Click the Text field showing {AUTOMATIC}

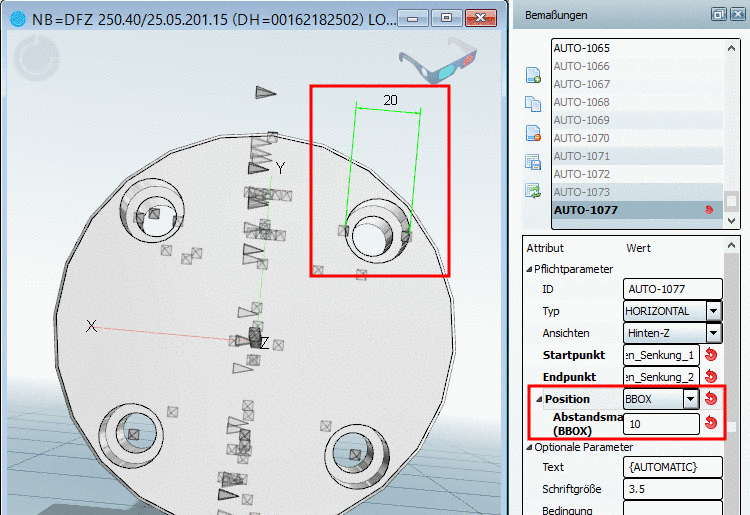(673, 467)
